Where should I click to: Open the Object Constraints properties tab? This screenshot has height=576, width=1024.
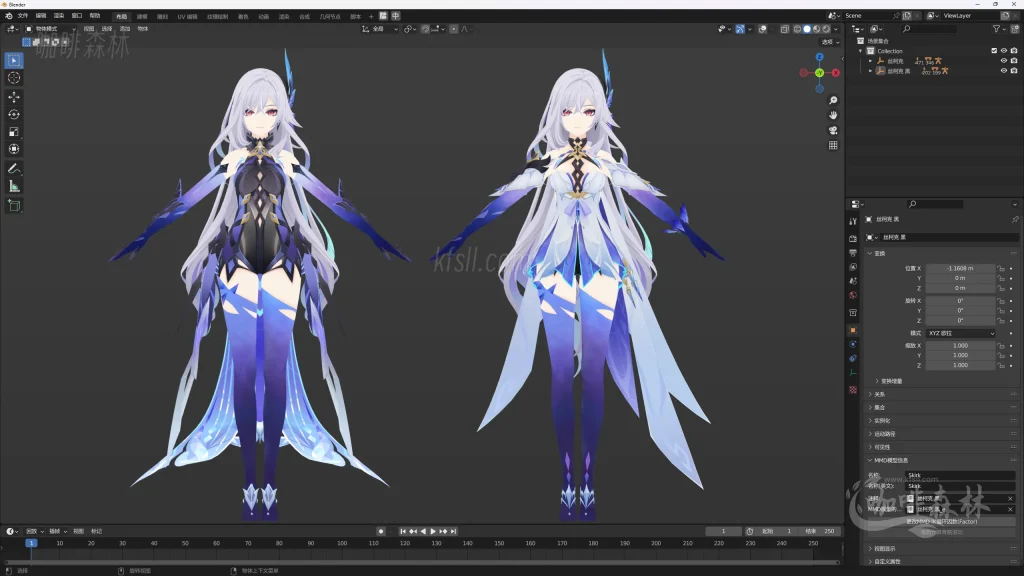853,359
